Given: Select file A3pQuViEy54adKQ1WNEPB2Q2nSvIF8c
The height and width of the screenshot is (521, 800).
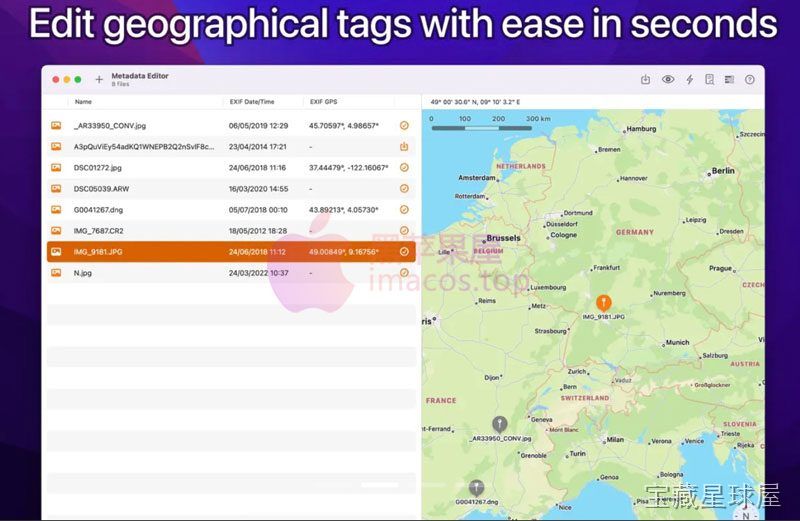Looking at the screenshot, I should (x=144, y=146).
